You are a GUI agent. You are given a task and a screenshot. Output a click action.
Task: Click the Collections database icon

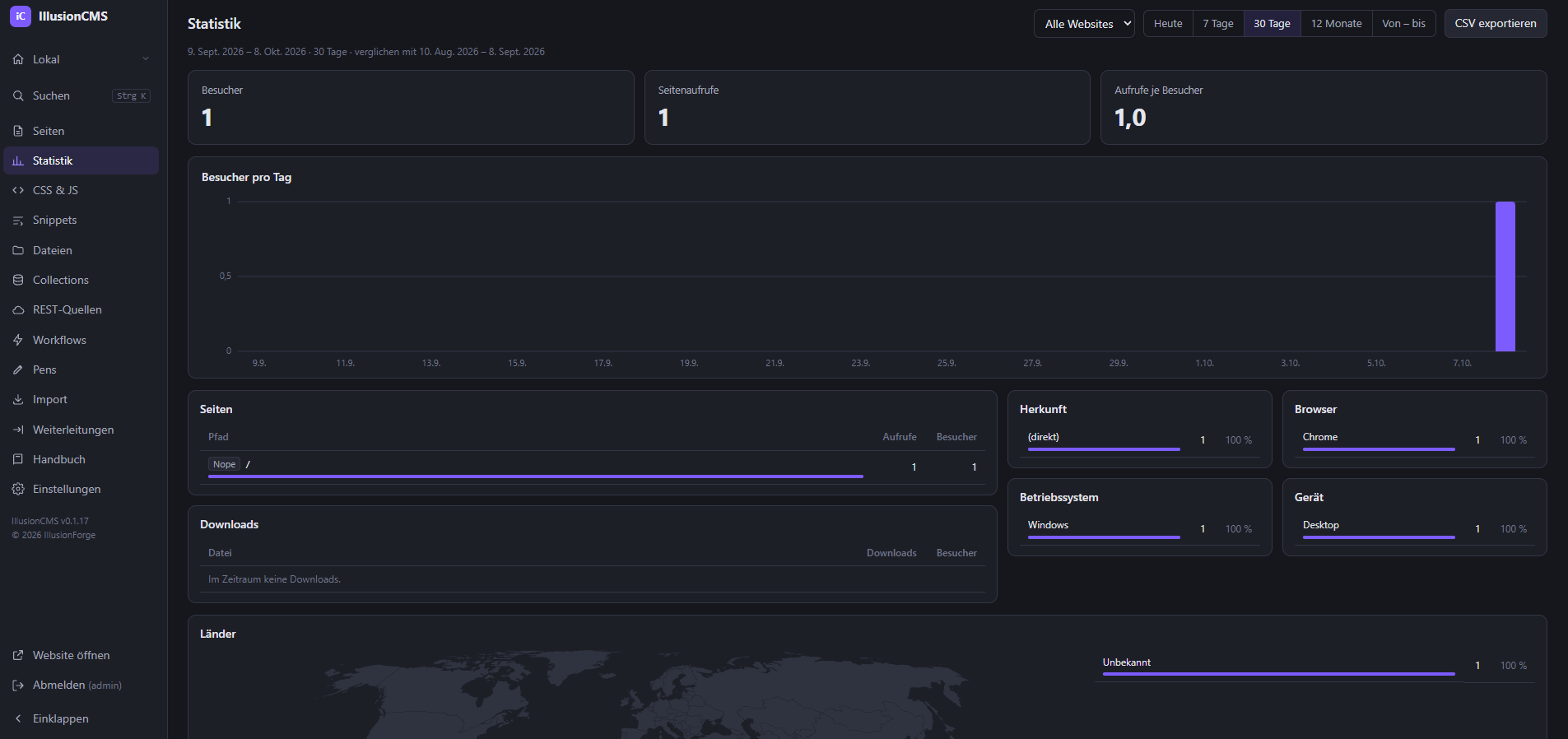(18, 280)
